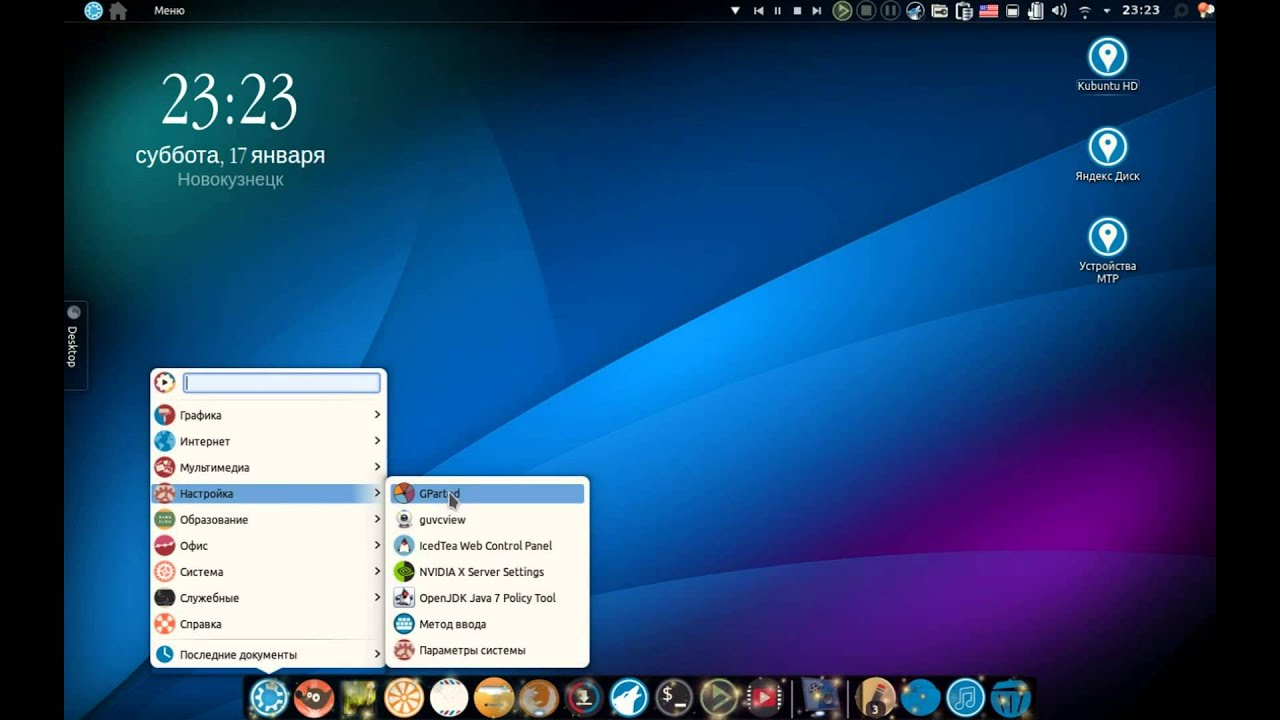
Task: Open the green play media player in dock
Action: 719,697
